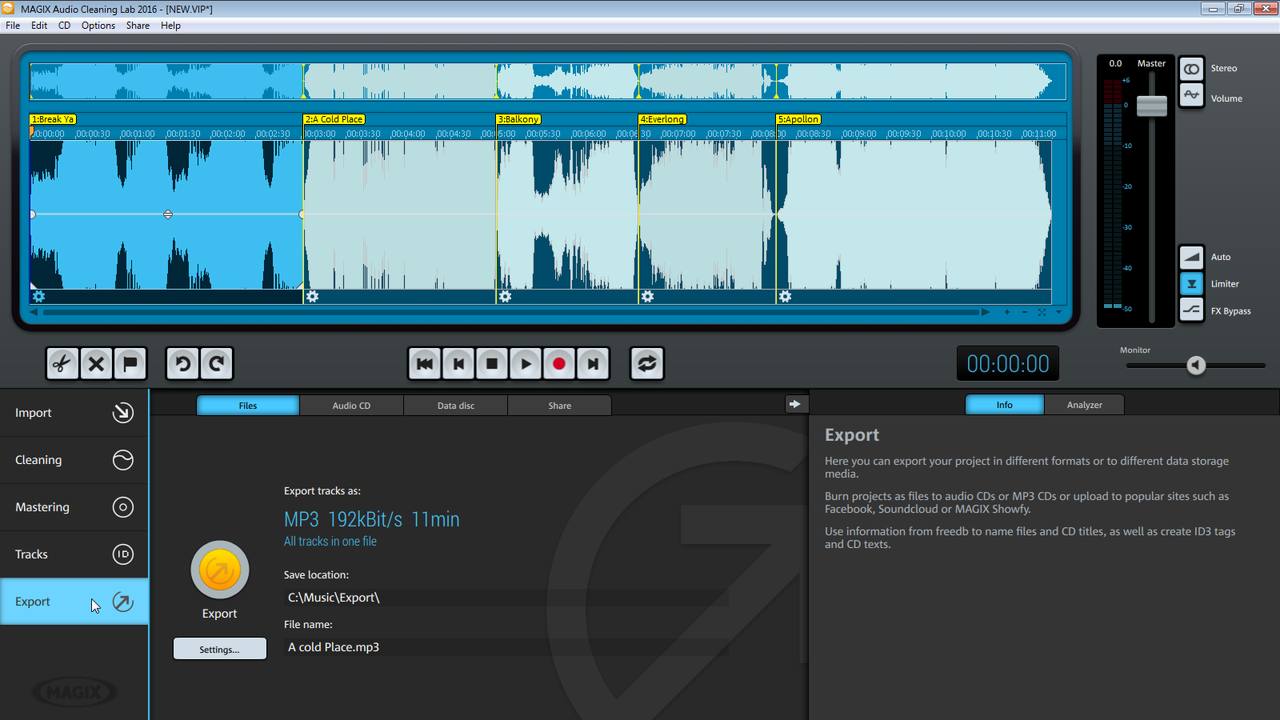The height and width of the screenshot is (720, 1280).
Task: Start recording with the red Record button
Action: coord(559,364)
